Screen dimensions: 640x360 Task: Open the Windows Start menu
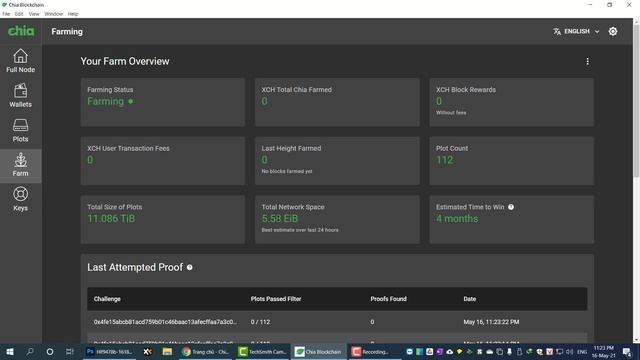point(10,351)
